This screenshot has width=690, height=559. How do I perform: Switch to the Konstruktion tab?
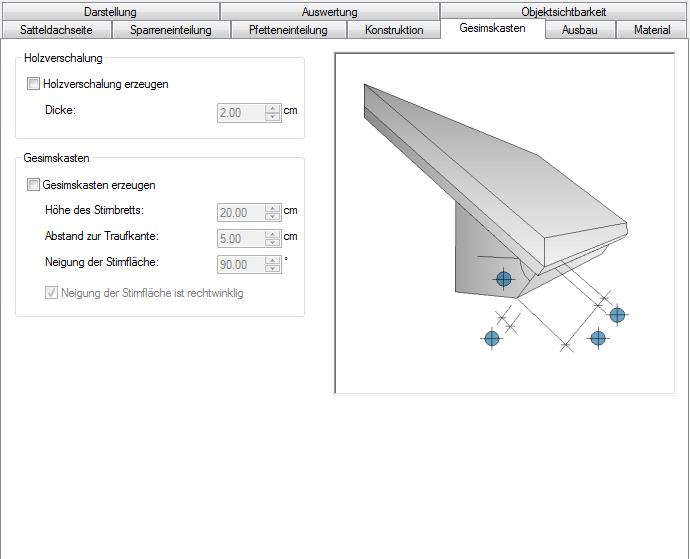click(394, 30)
